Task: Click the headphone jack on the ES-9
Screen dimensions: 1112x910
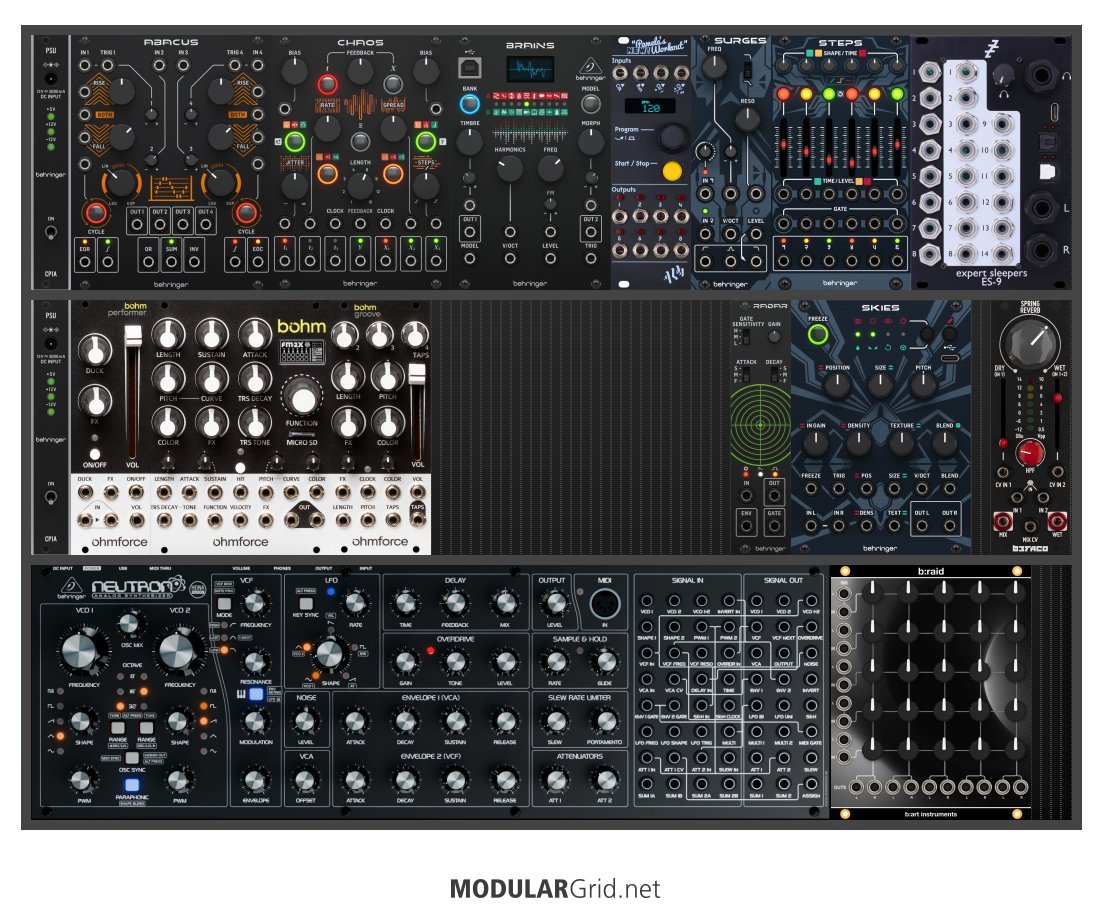Action: [1041, 75]
